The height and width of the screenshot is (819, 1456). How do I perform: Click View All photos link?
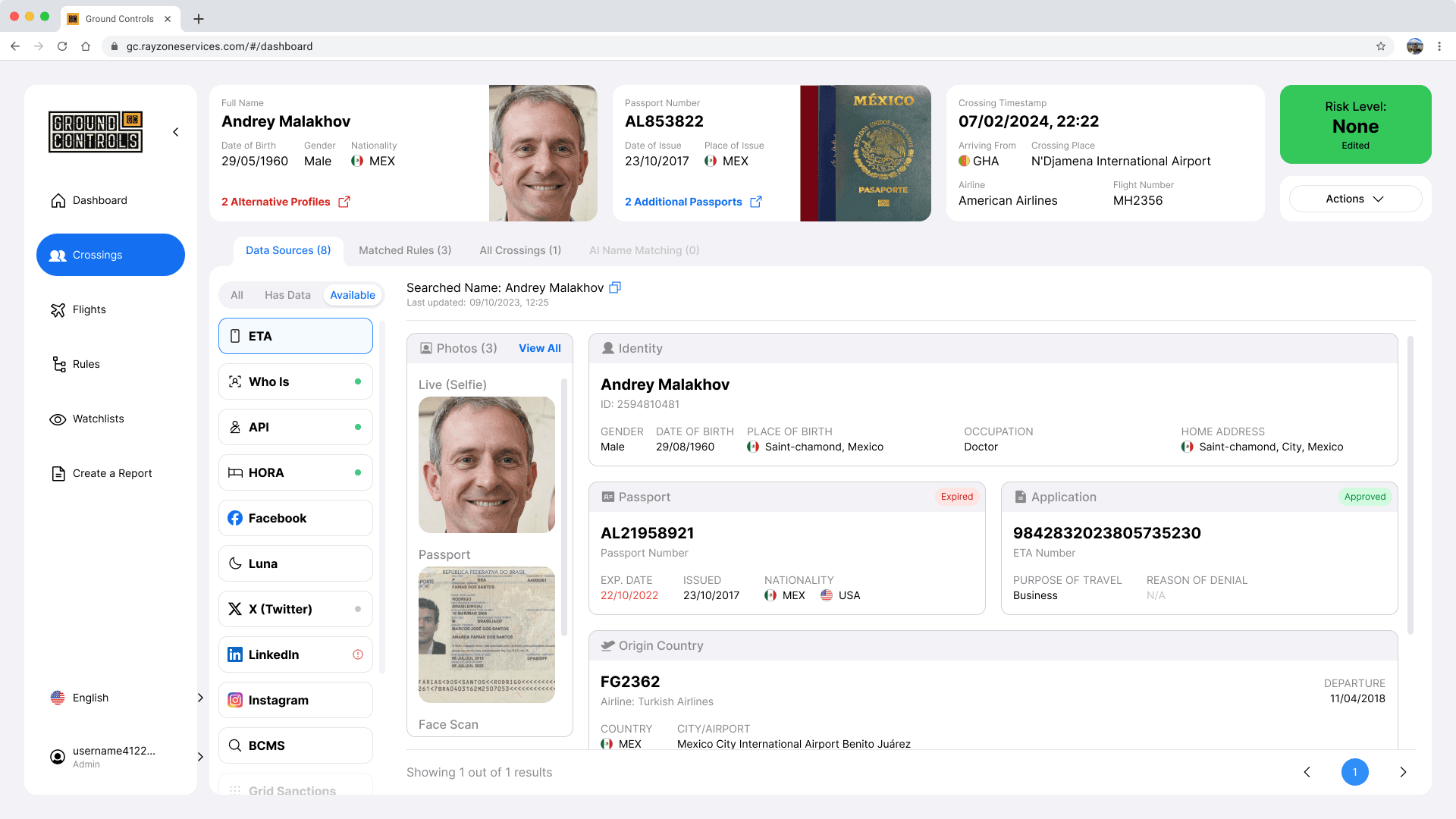[539, 348]
